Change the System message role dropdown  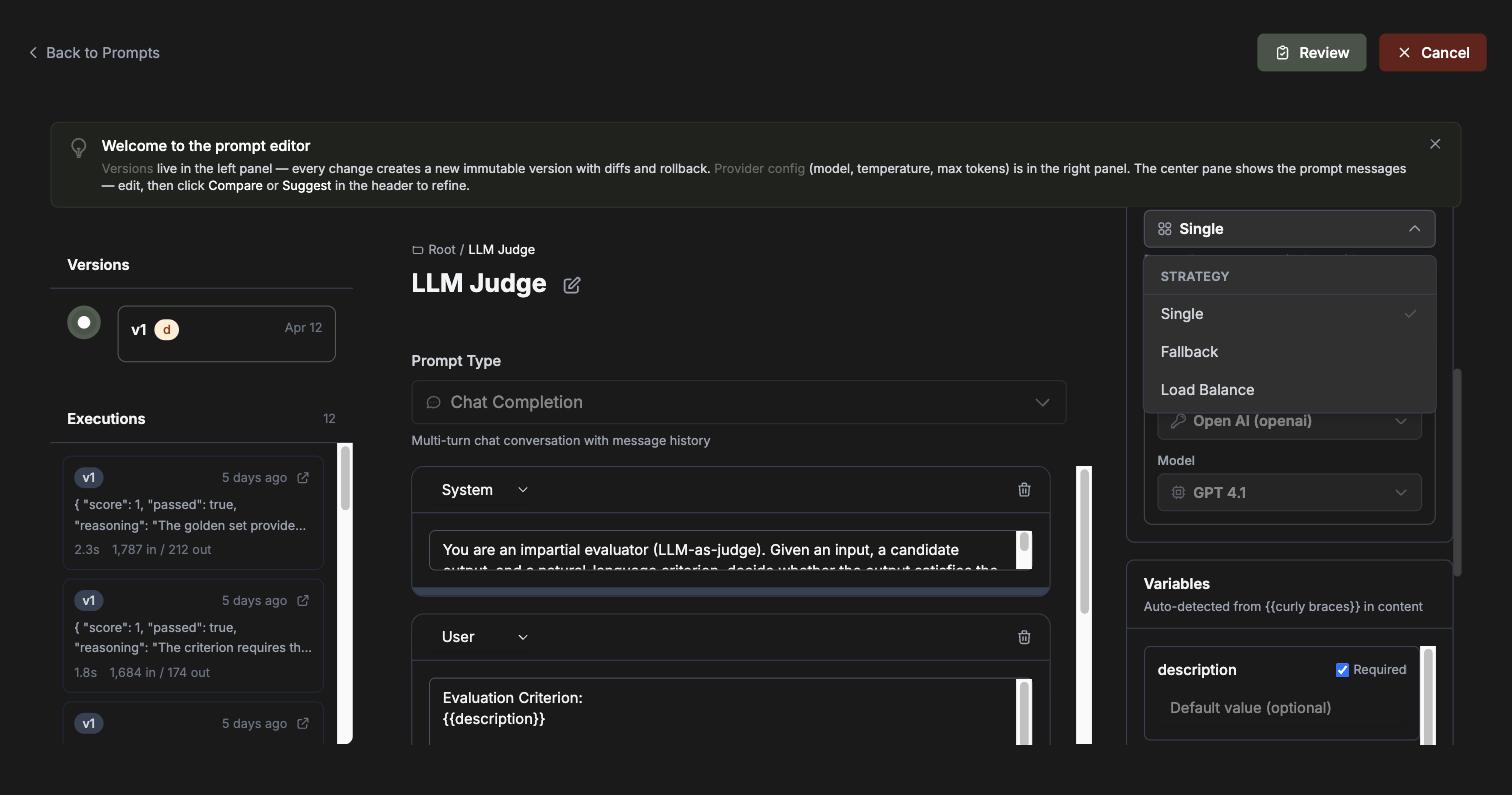tap(485, 490)
